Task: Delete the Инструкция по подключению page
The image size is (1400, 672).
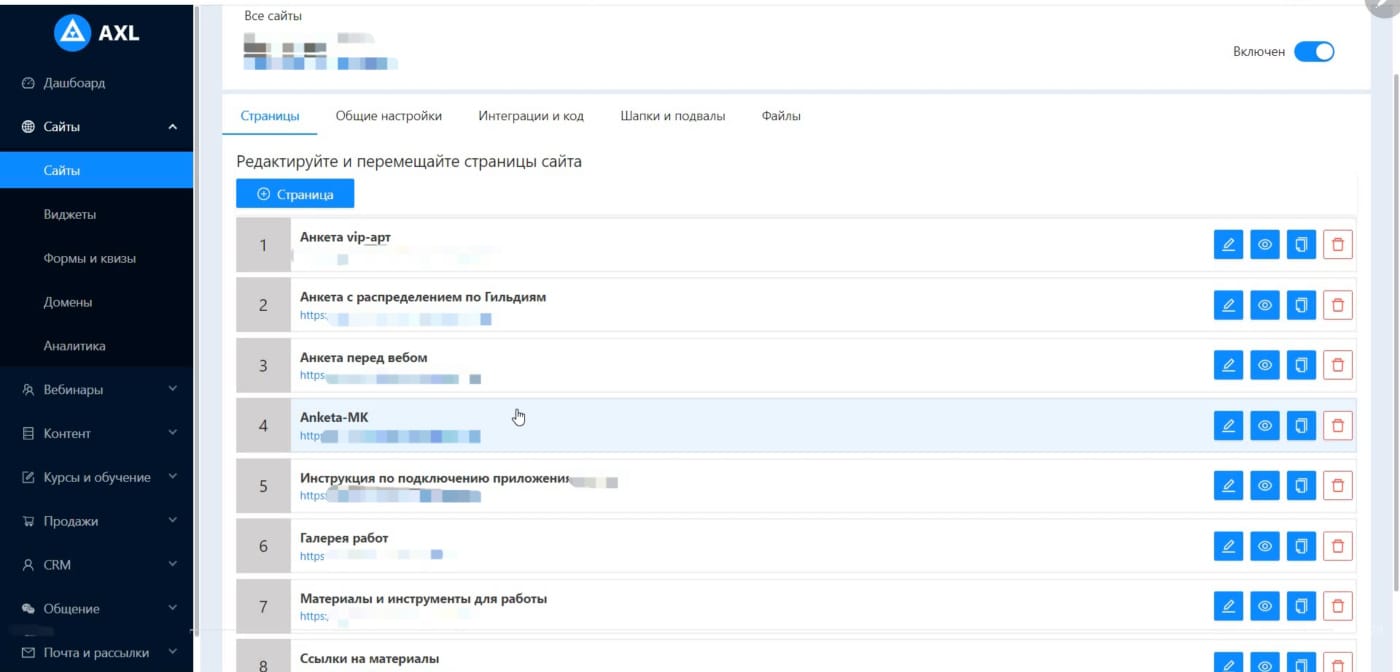Action: tap(1337, 486)
